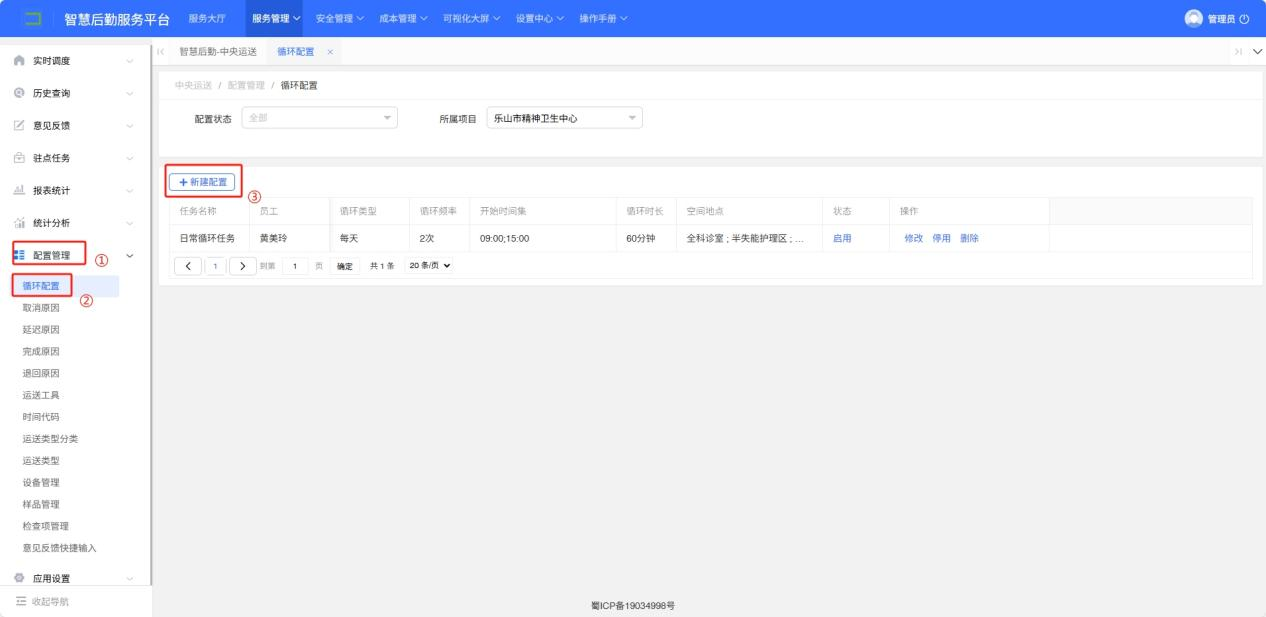Click 删除 for 日常循环任务
Image resolution: width=1266 pixels, height=617 pixels.
pyautogui.click(x=970, y=238)
